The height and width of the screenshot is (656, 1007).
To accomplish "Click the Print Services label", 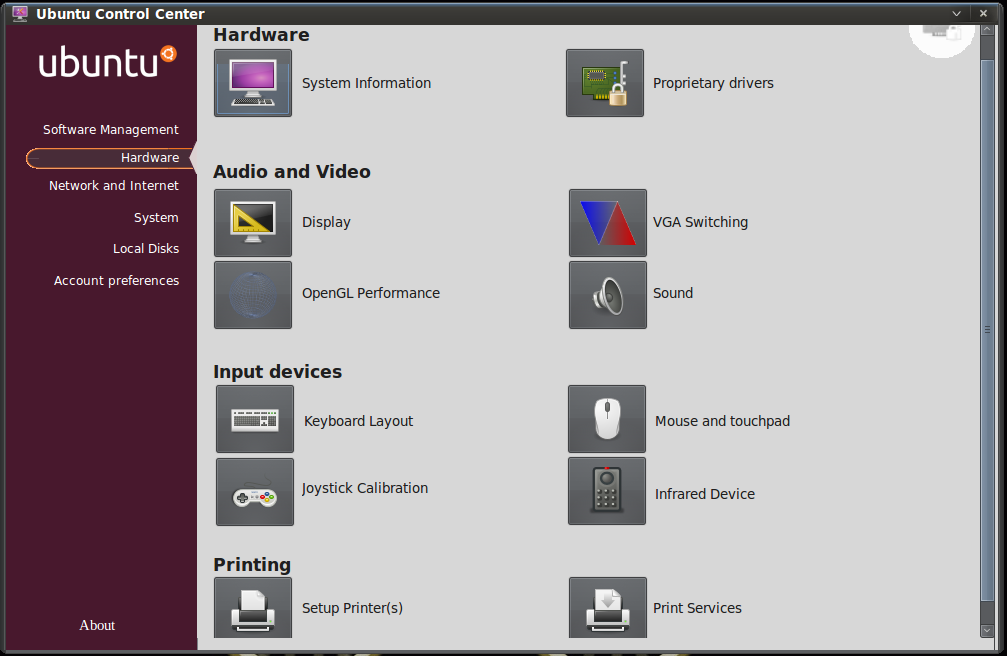I will (x=697, y=608).
